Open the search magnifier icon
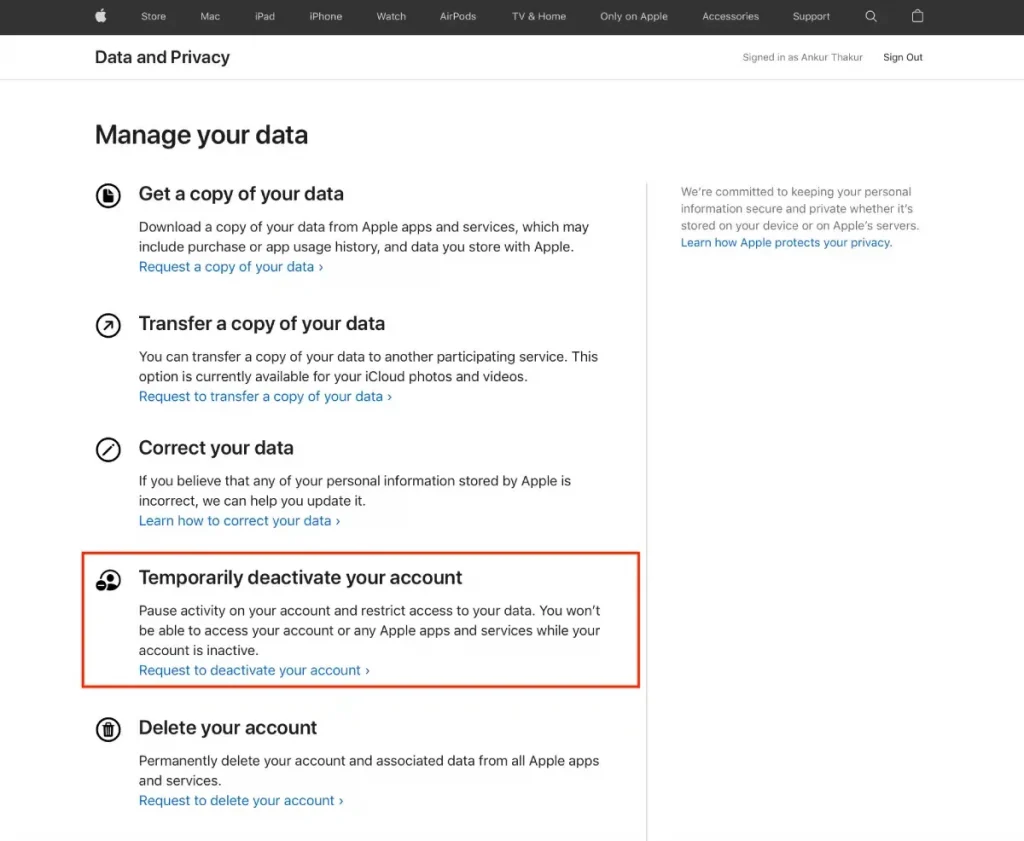This screenshot has width=1024, height=841. tap(871, 16)
